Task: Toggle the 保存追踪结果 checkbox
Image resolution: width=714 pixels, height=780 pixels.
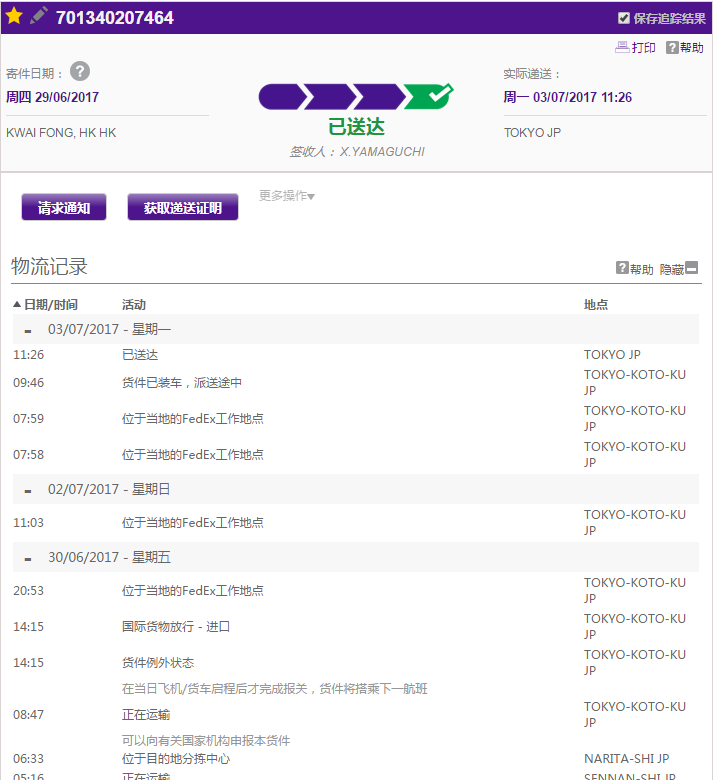Action: pyautogui.click(x=623, y=18)
